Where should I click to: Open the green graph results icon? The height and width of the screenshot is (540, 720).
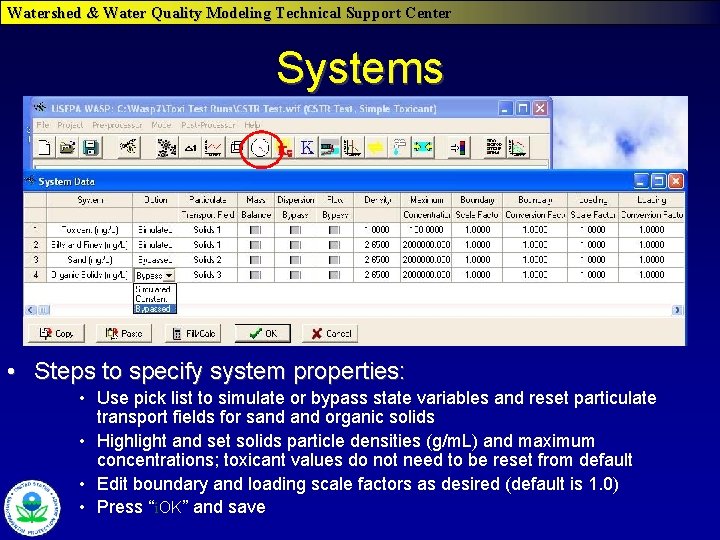[518, 147]
